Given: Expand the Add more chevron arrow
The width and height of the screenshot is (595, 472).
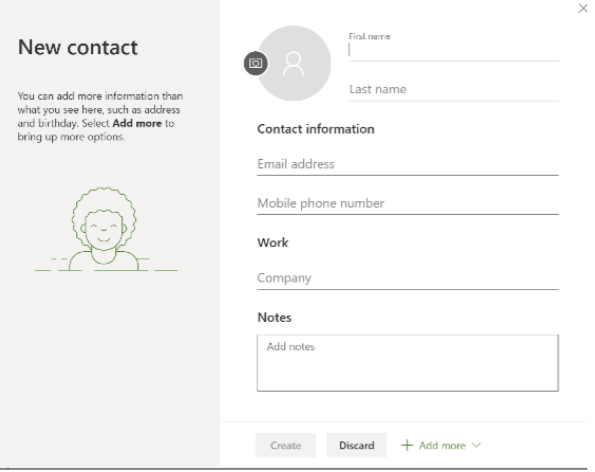Looking at the screenshot, I should pos(477,445).
